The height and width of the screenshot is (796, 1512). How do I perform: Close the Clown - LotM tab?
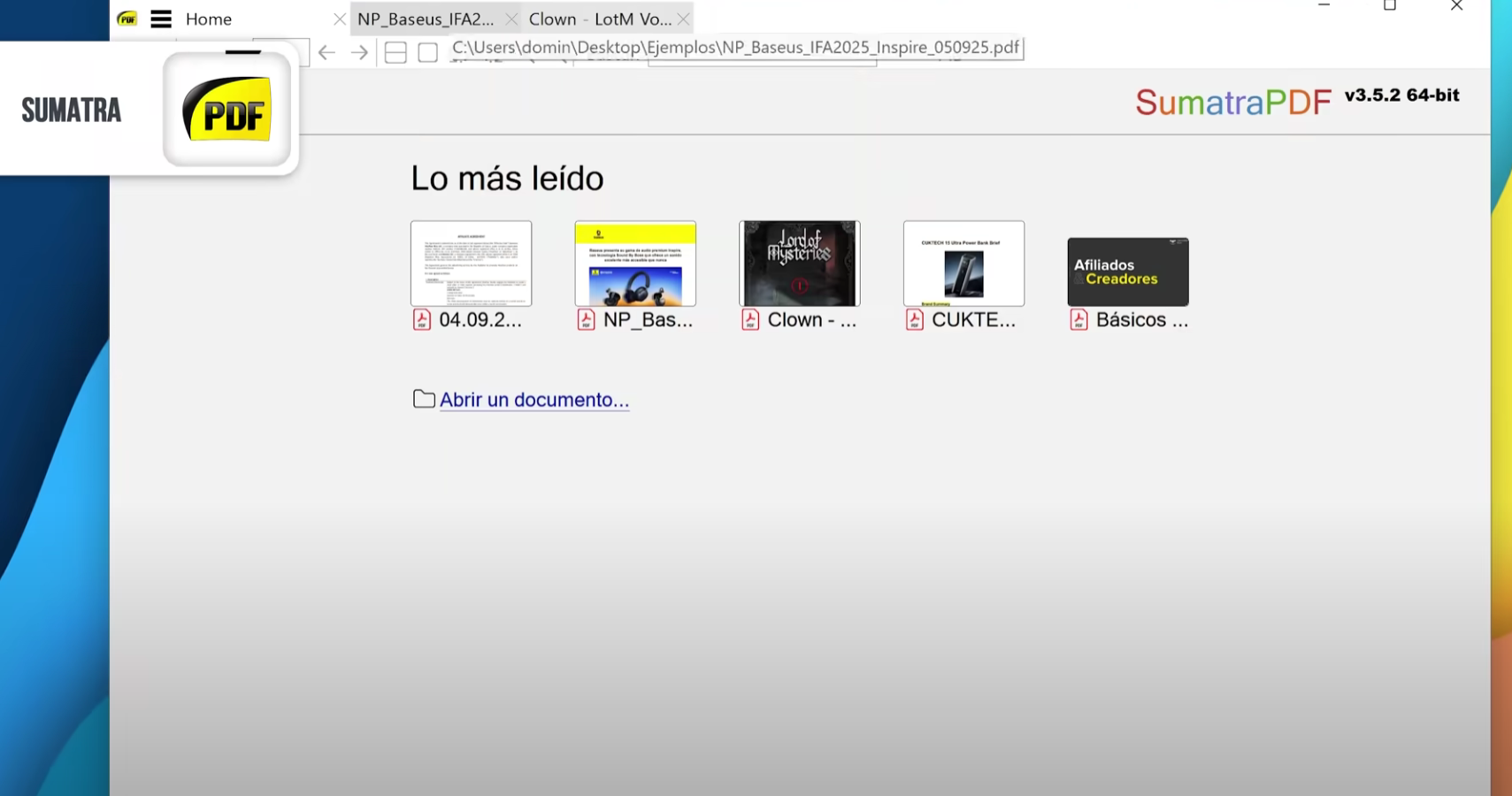click(683, 19)
